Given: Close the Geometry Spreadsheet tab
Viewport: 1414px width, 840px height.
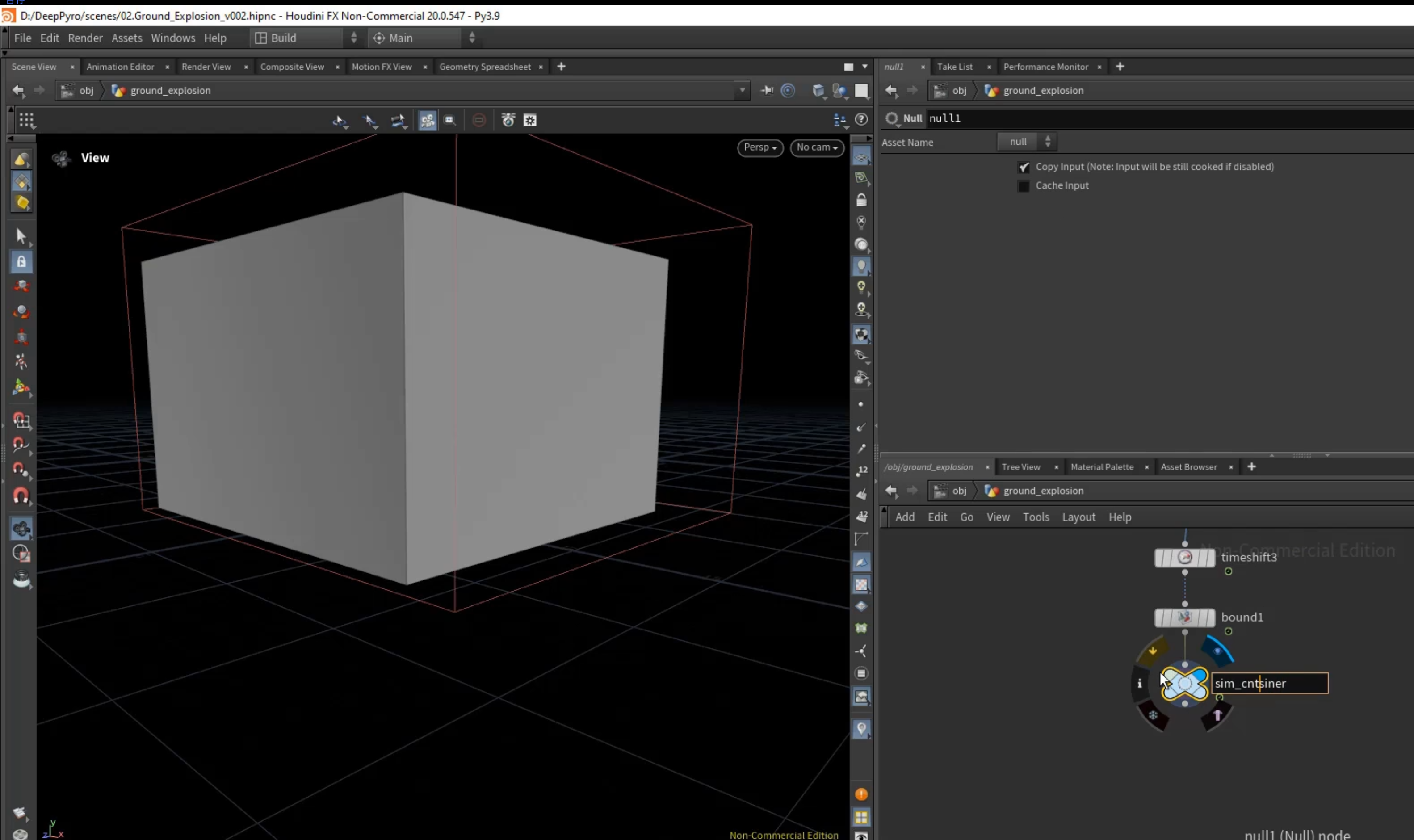Looking at the screenshot, I should (541, 67).
